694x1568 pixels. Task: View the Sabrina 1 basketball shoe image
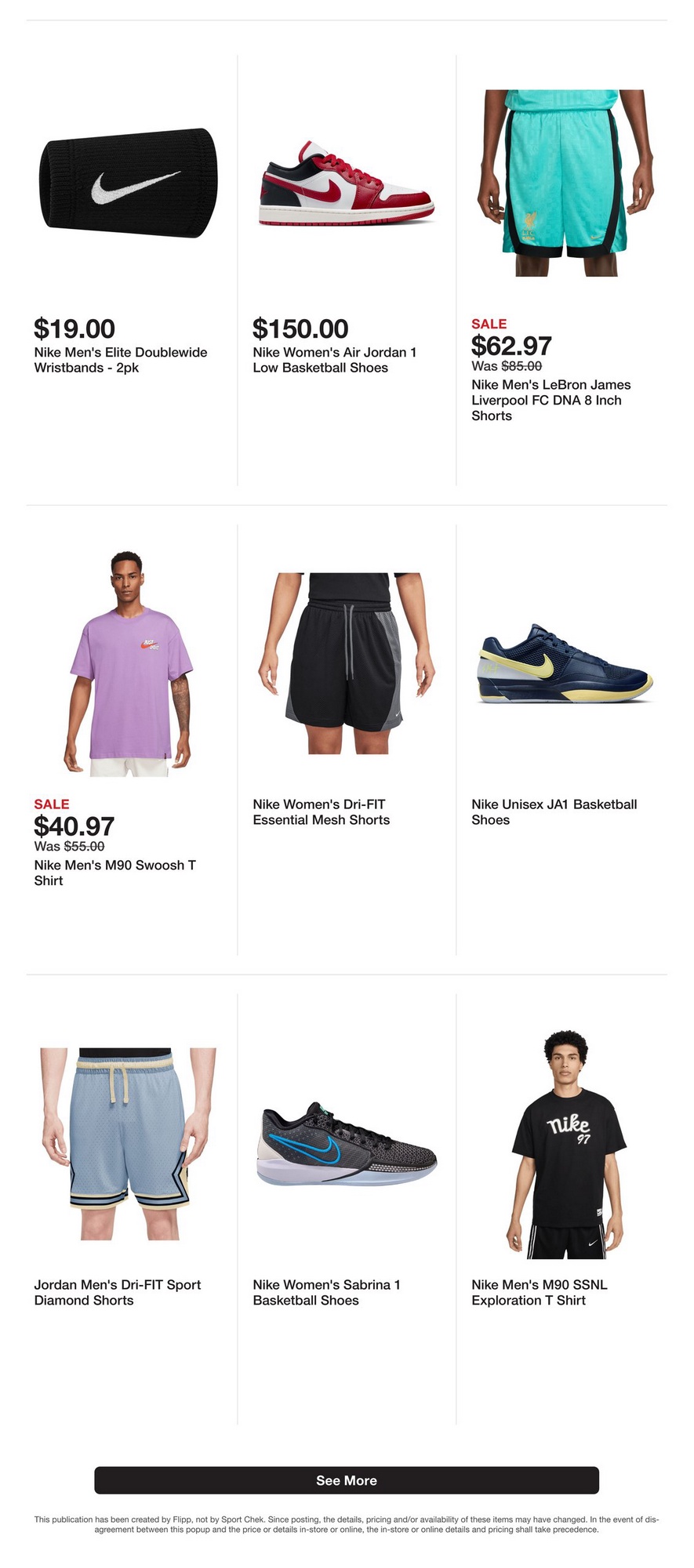click(347, 1145)
